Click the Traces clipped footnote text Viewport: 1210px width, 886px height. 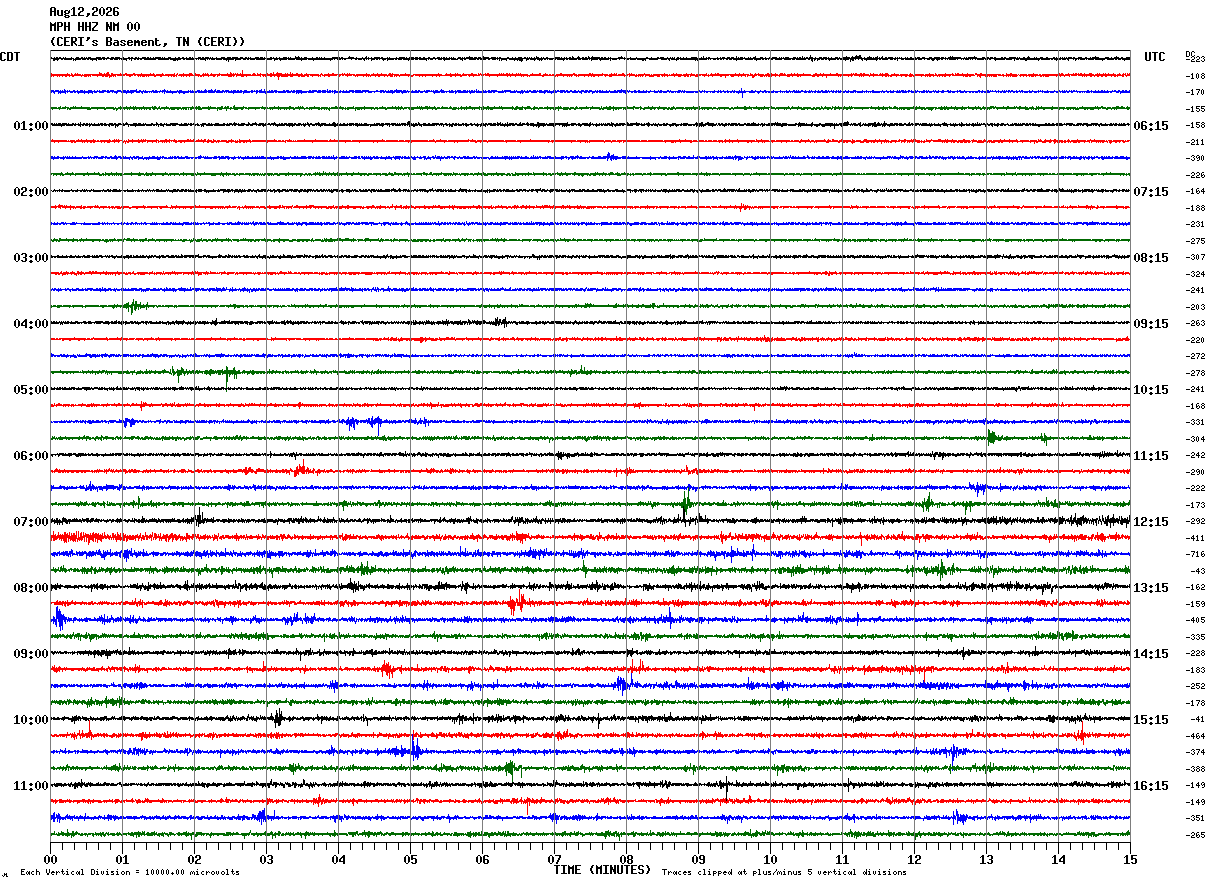pyautogui.click(x=784, y=873)
